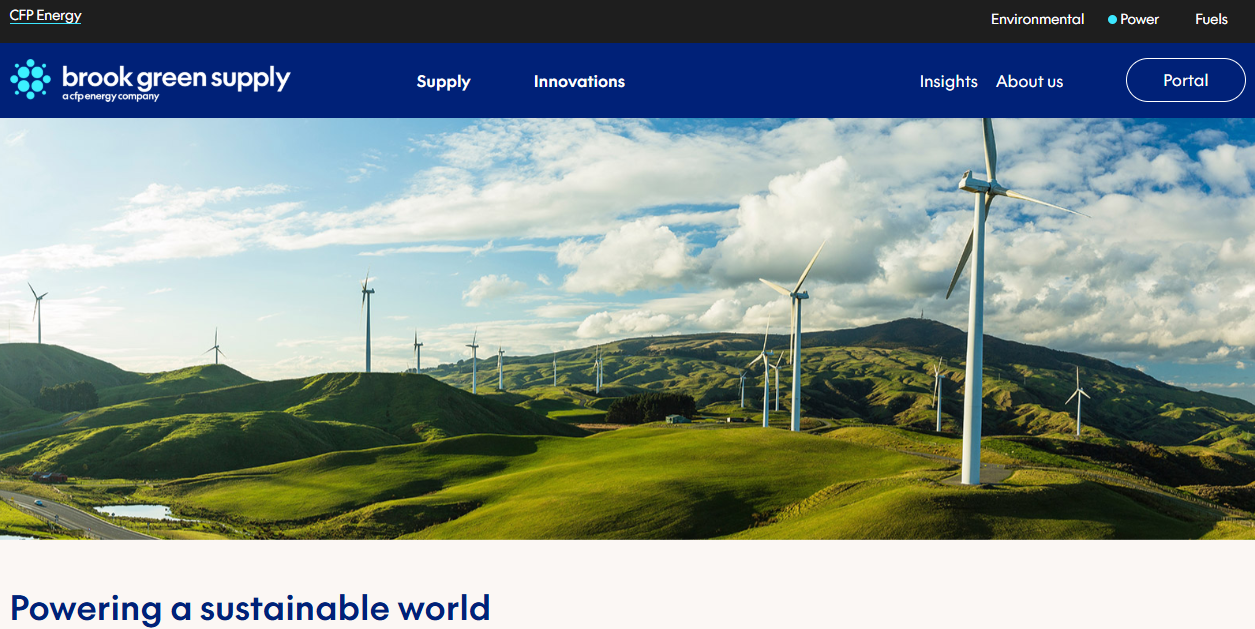Expand the Innovations dropdown in the navbar
Viewport: 1255px width, 629px height.
click(579, 81)
